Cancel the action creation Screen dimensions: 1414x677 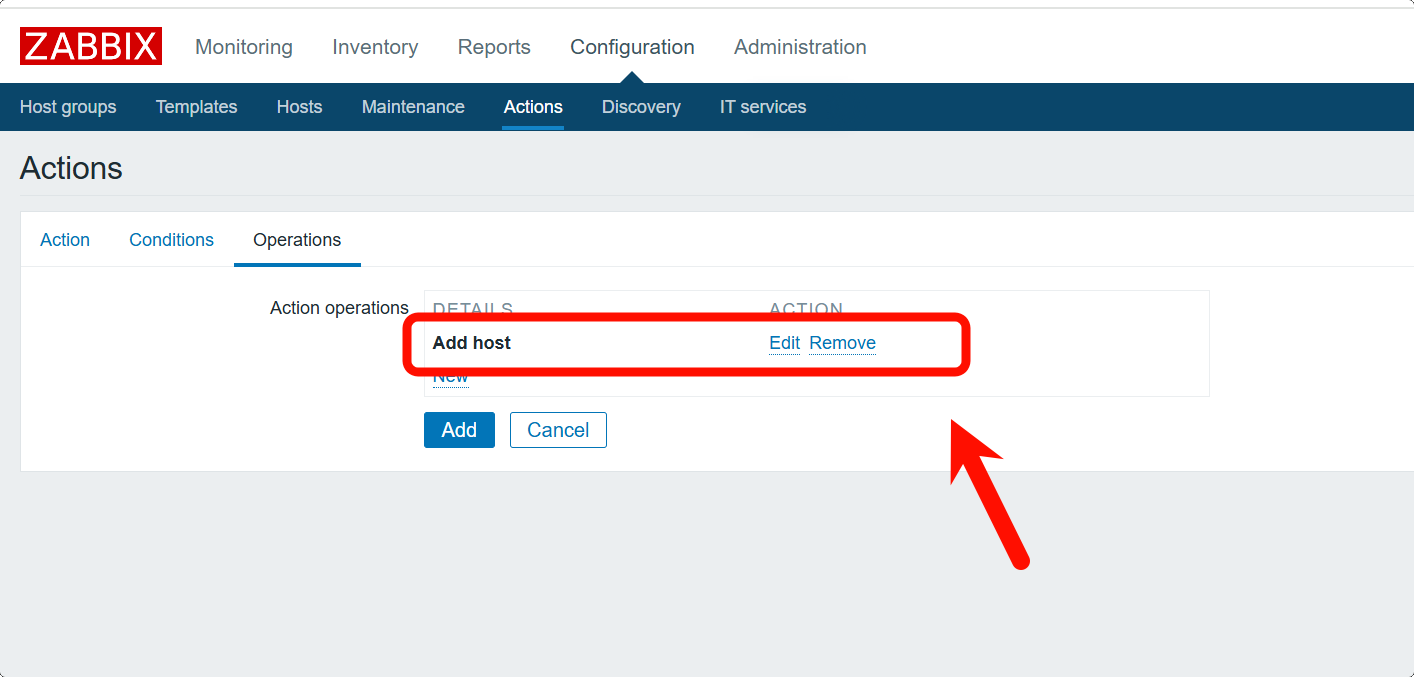[558, 430]
